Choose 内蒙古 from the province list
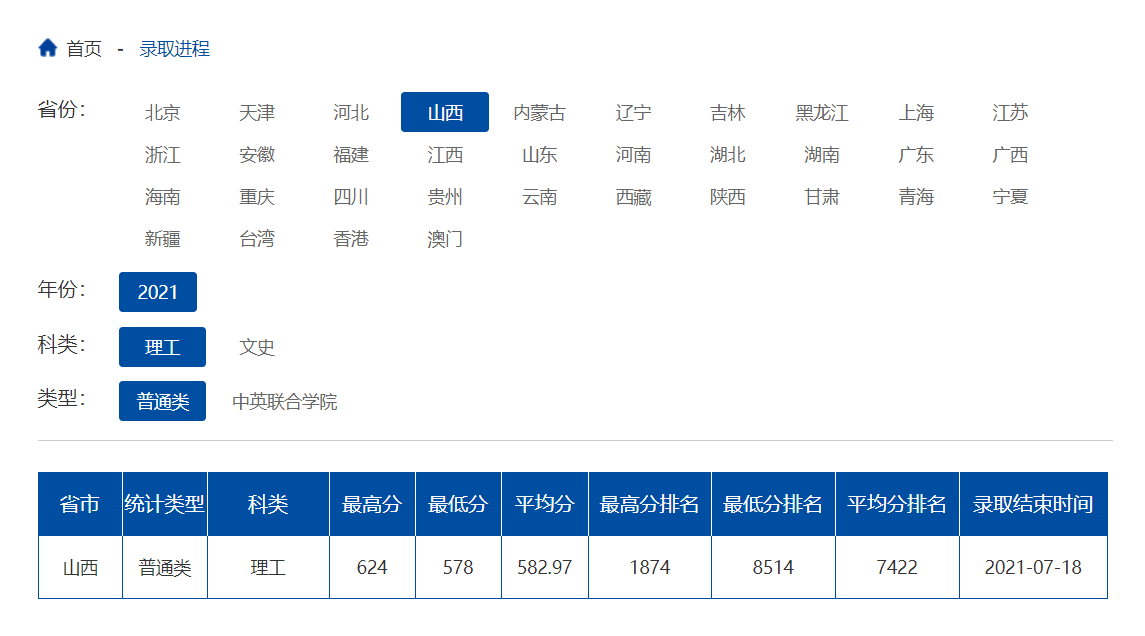Screen dimensions: 1145x636 (539, 112)
